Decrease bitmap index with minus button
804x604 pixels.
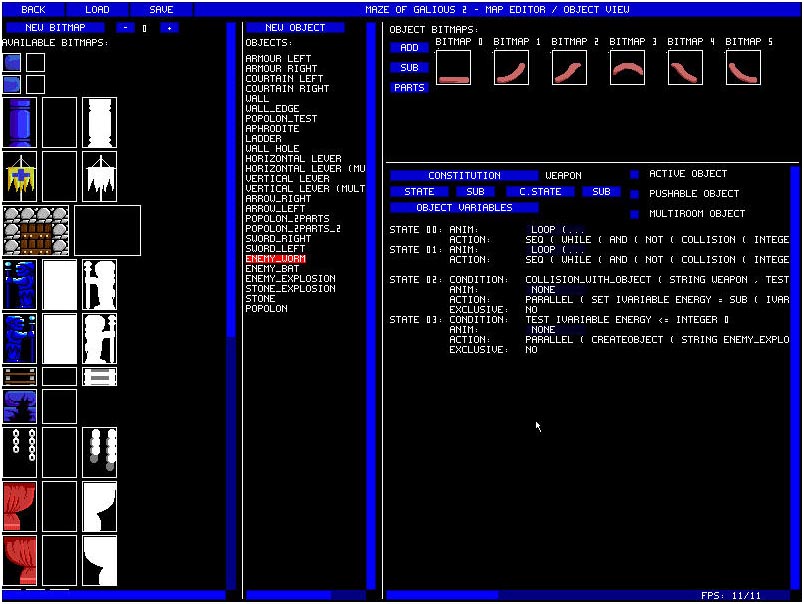click(125, 28)
